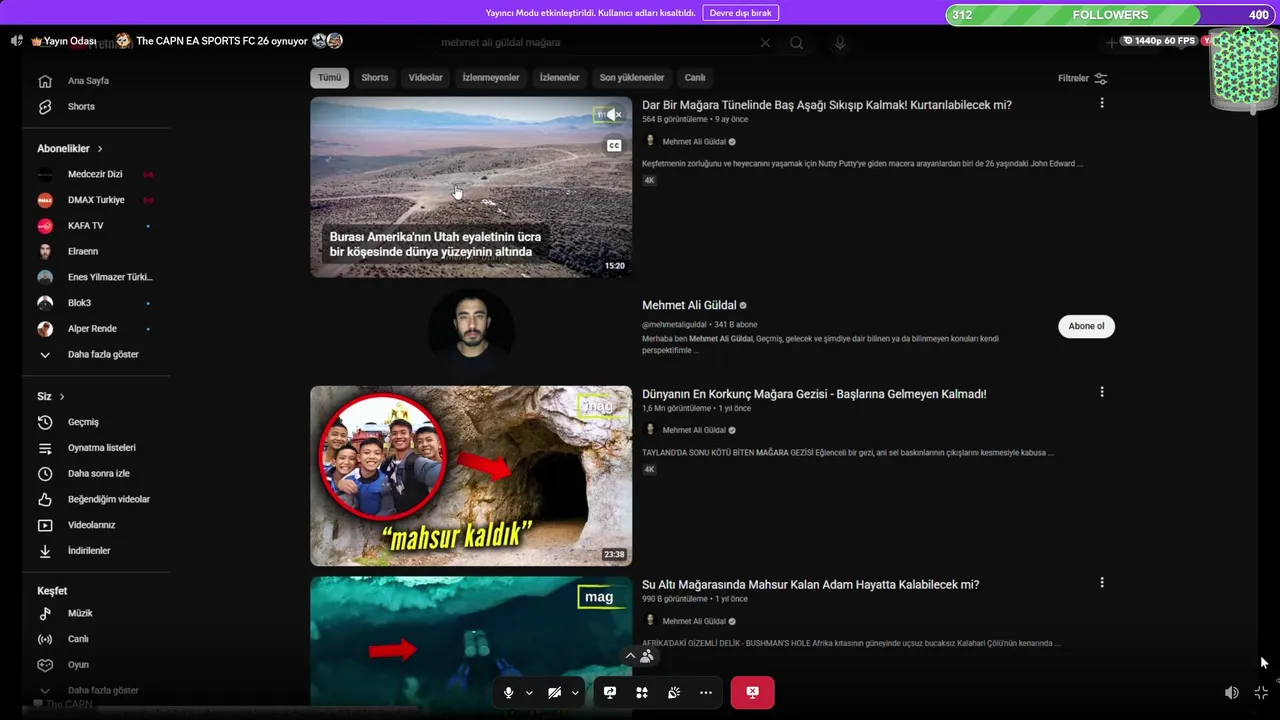
Task: Open the activities shapes icon
Action: pyautogui.click(x=642, y=692)
